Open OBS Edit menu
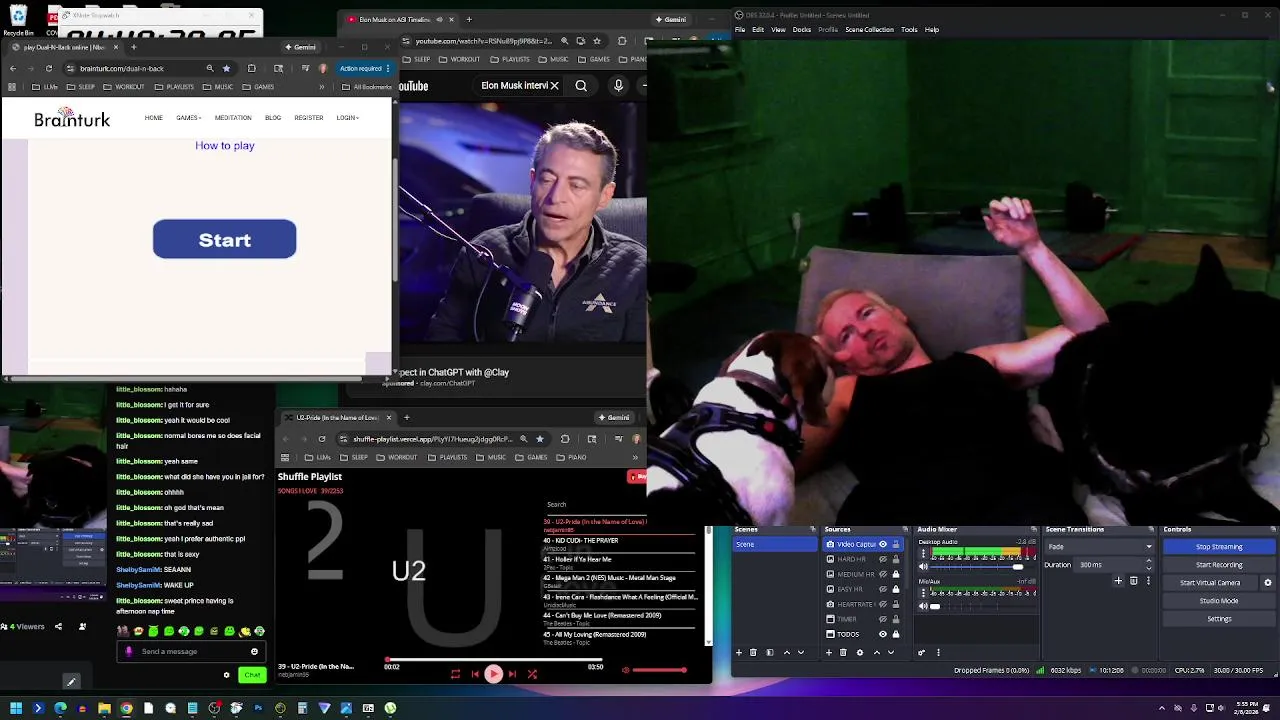This screenshot has width=1280, height=720. tap(758, 30)
